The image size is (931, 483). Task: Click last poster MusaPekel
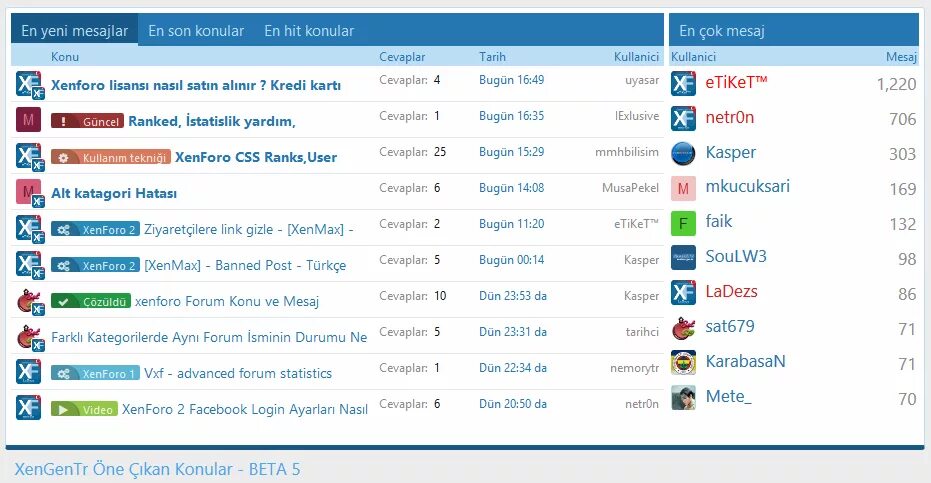(x=631, y=188)
